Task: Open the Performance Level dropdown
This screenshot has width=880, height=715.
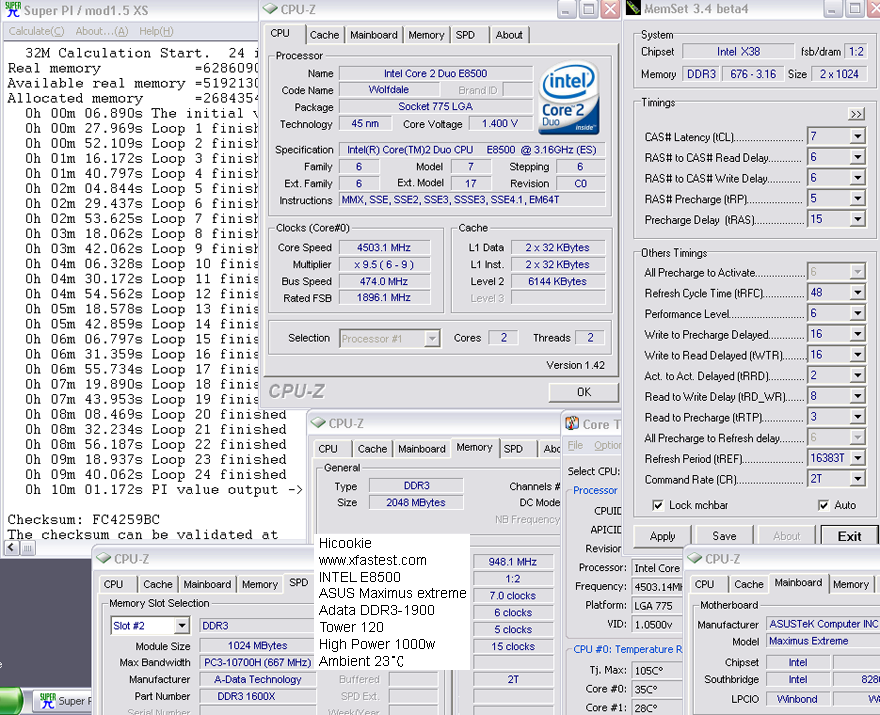Action: pos(858,313)
